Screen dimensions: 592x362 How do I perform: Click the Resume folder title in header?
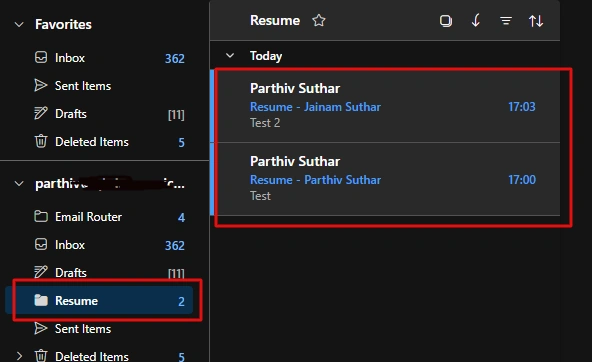(x=275, y=20)
